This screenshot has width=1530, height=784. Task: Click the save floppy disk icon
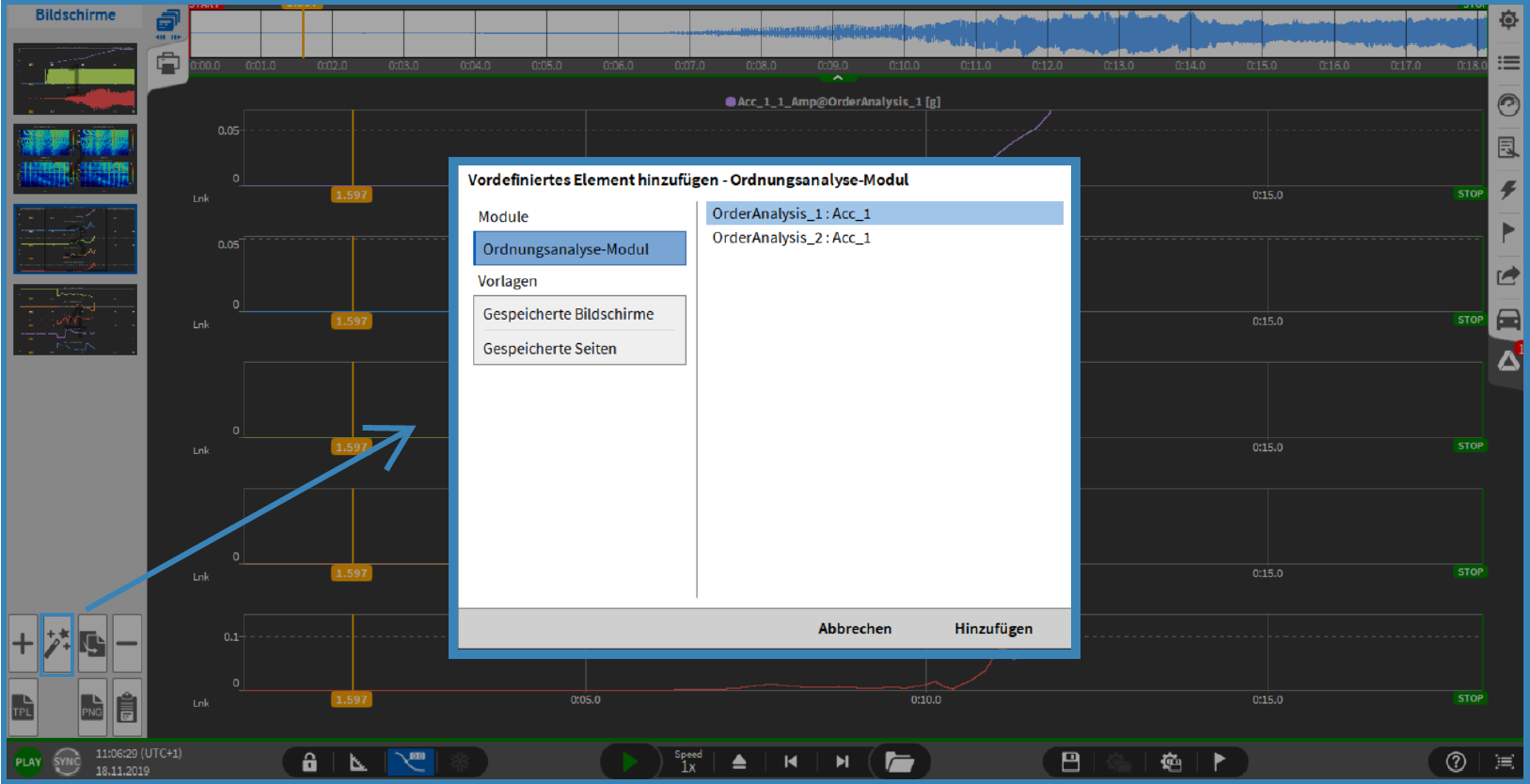pyautogui.click(x=1070, y=761)
